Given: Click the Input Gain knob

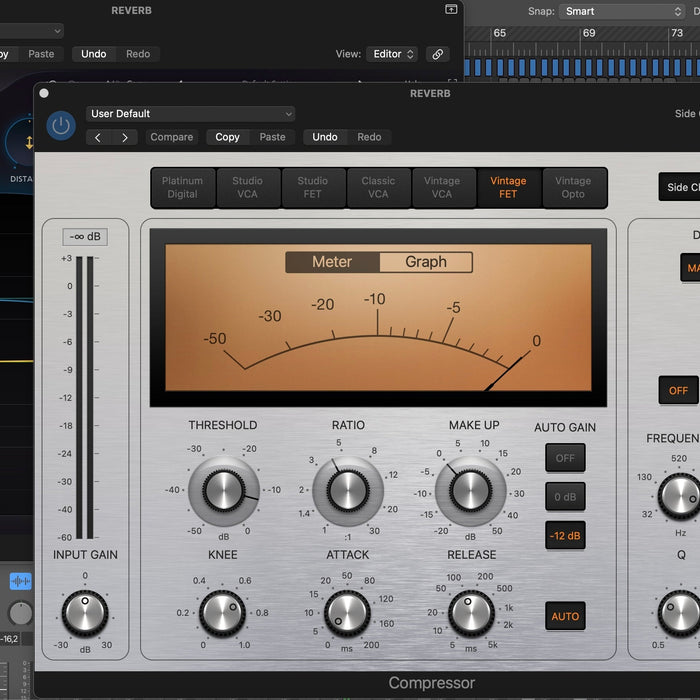Looking at the screenshot, I should [x=85, y=613].
